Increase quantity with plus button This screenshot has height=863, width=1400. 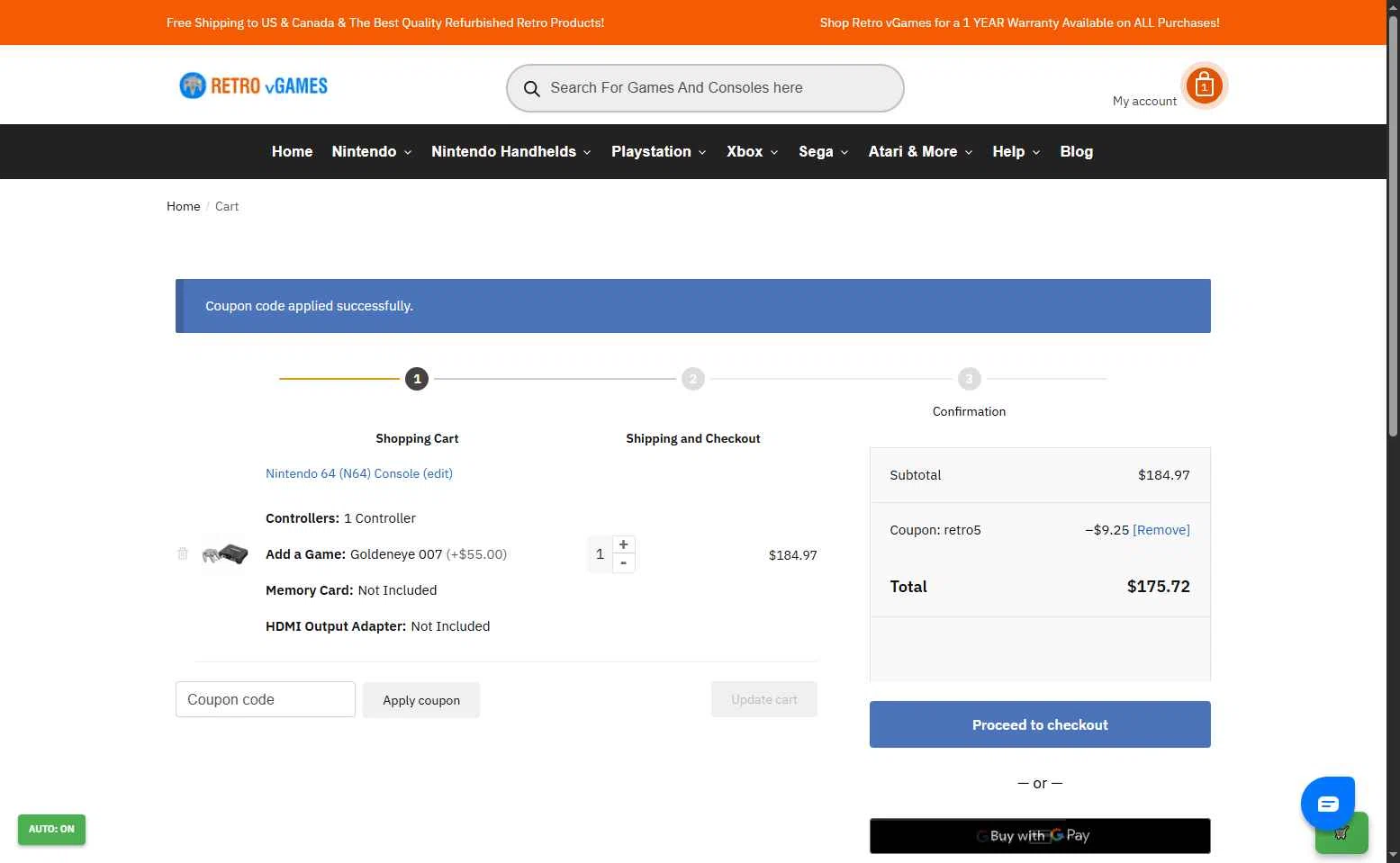(623, 544)
